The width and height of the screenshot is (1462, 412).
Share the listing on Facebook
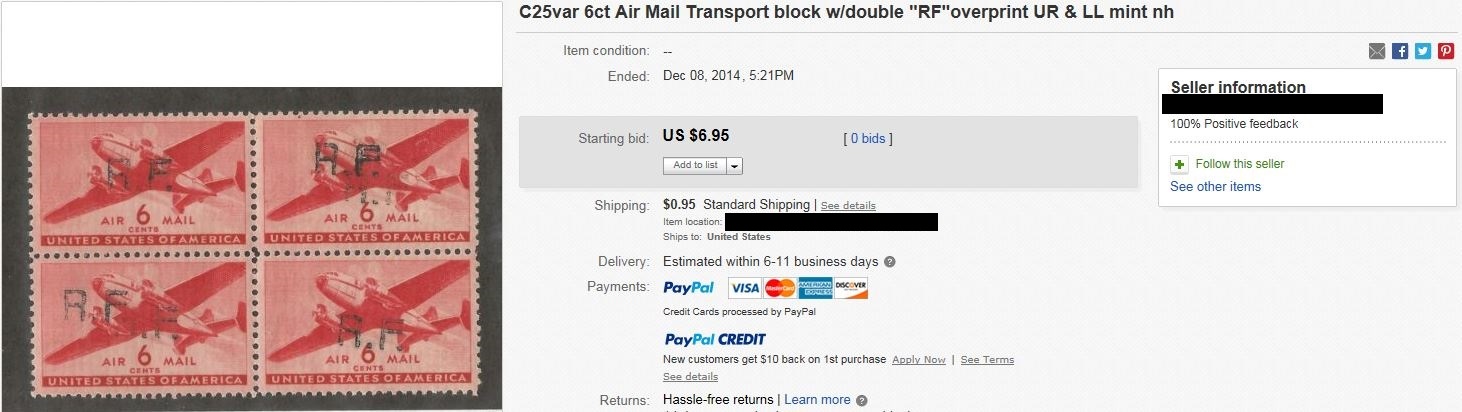click(1400, 51)
